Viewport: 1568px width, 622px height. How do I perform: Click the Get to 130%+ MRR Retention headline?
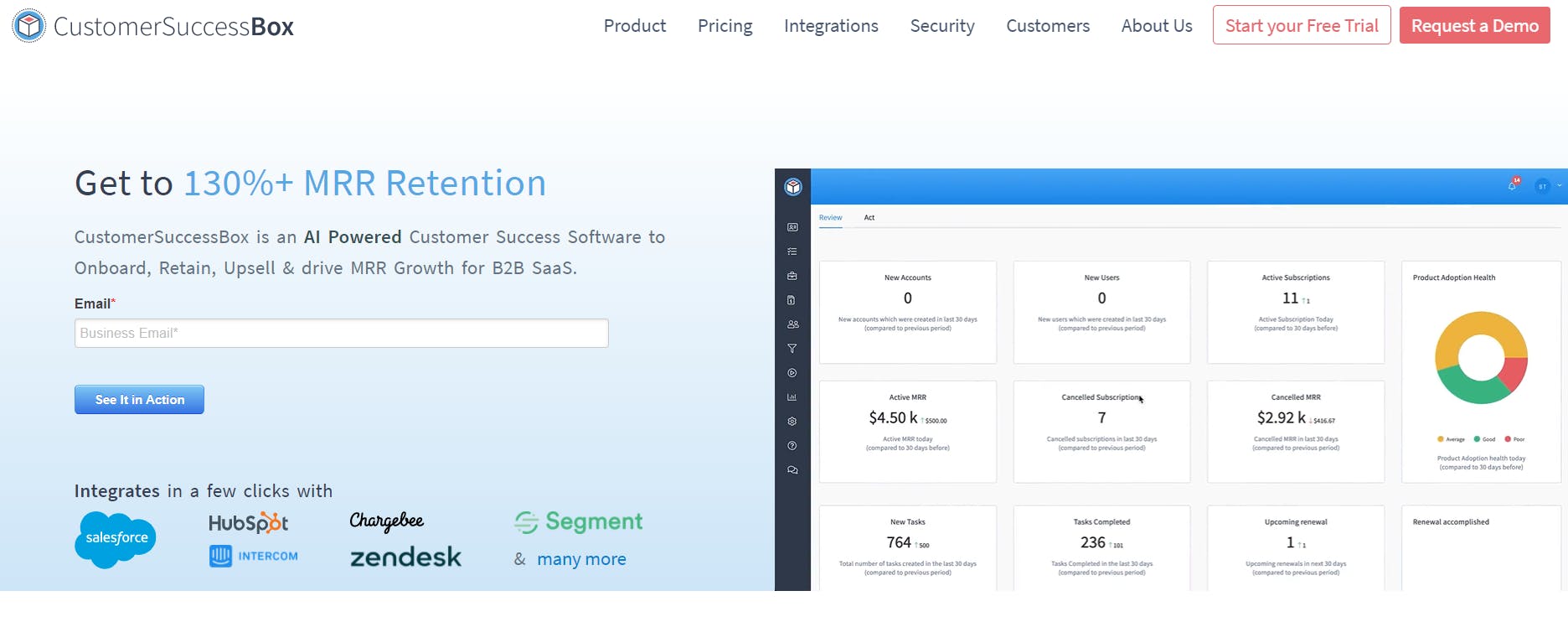coord(311,183)
